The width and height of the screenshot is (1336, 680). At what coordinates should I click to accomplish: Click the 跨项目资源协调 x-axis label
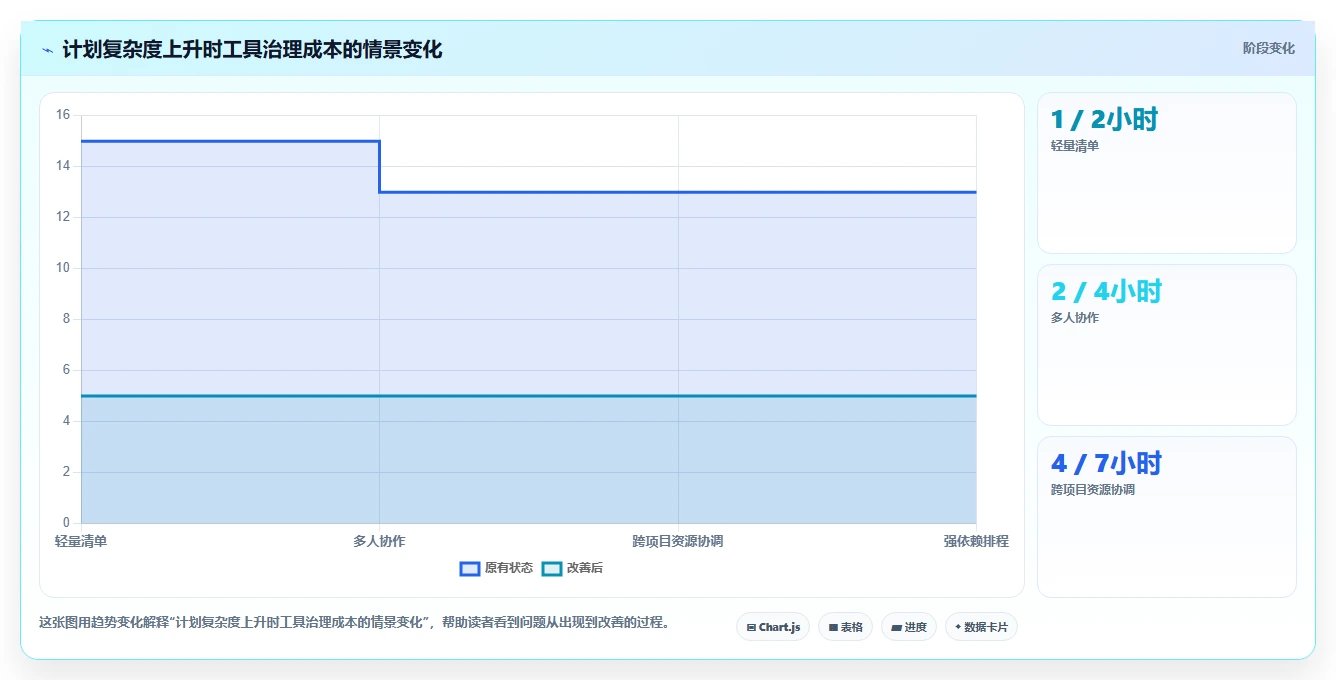pos(678,541)
